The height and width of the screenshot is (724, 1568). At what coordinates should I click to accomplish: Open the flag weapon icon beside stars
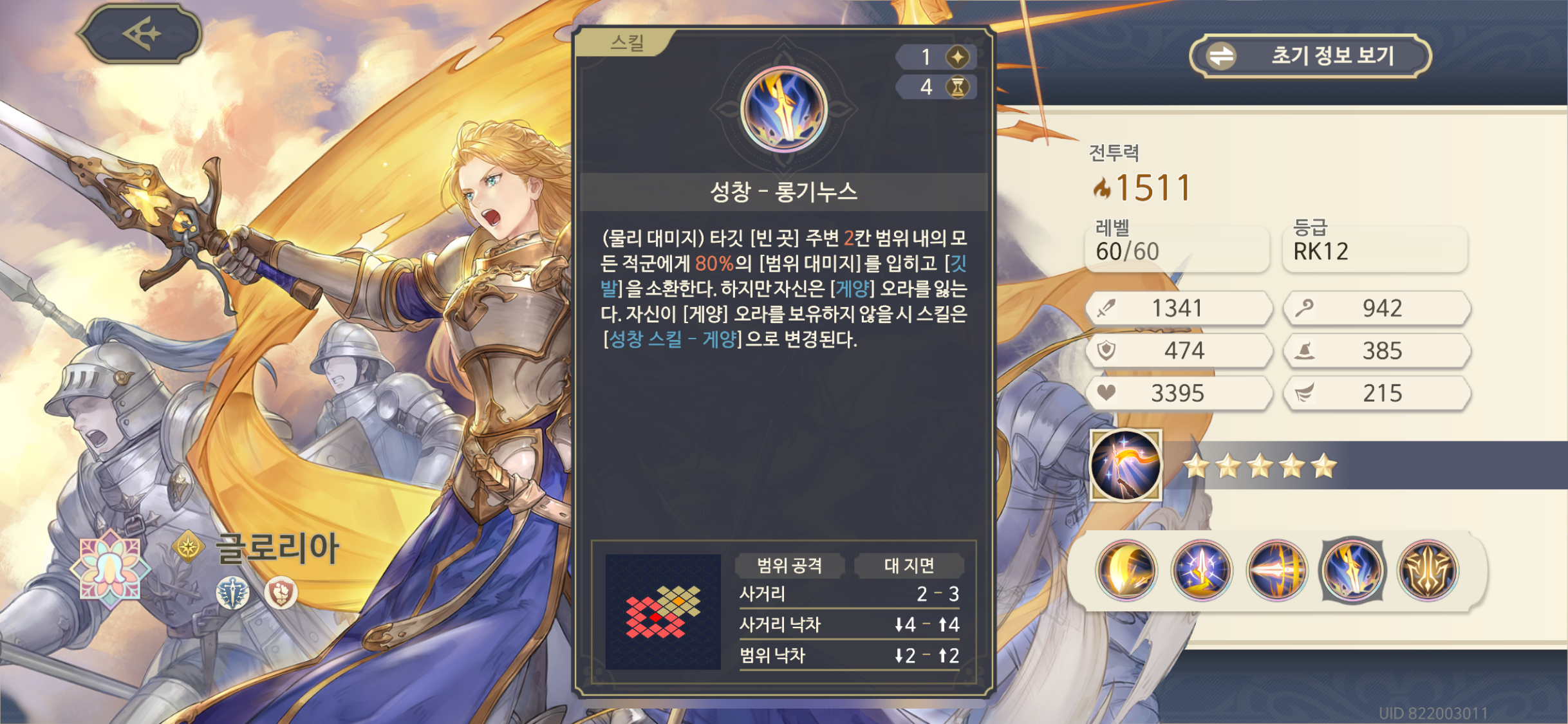click(1126, 465)
